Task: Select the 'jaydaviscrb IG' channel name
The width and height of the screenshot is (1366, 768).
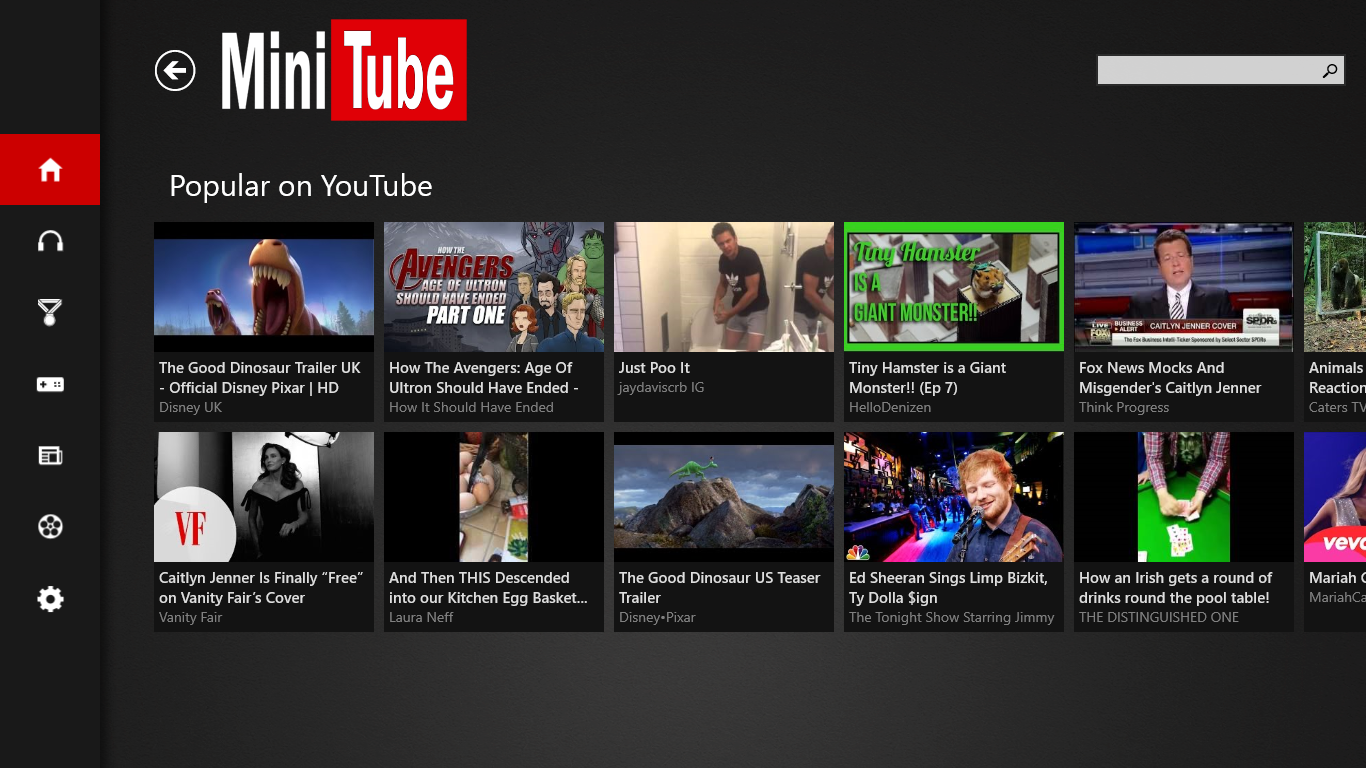Action: click(x=661, y=388)
